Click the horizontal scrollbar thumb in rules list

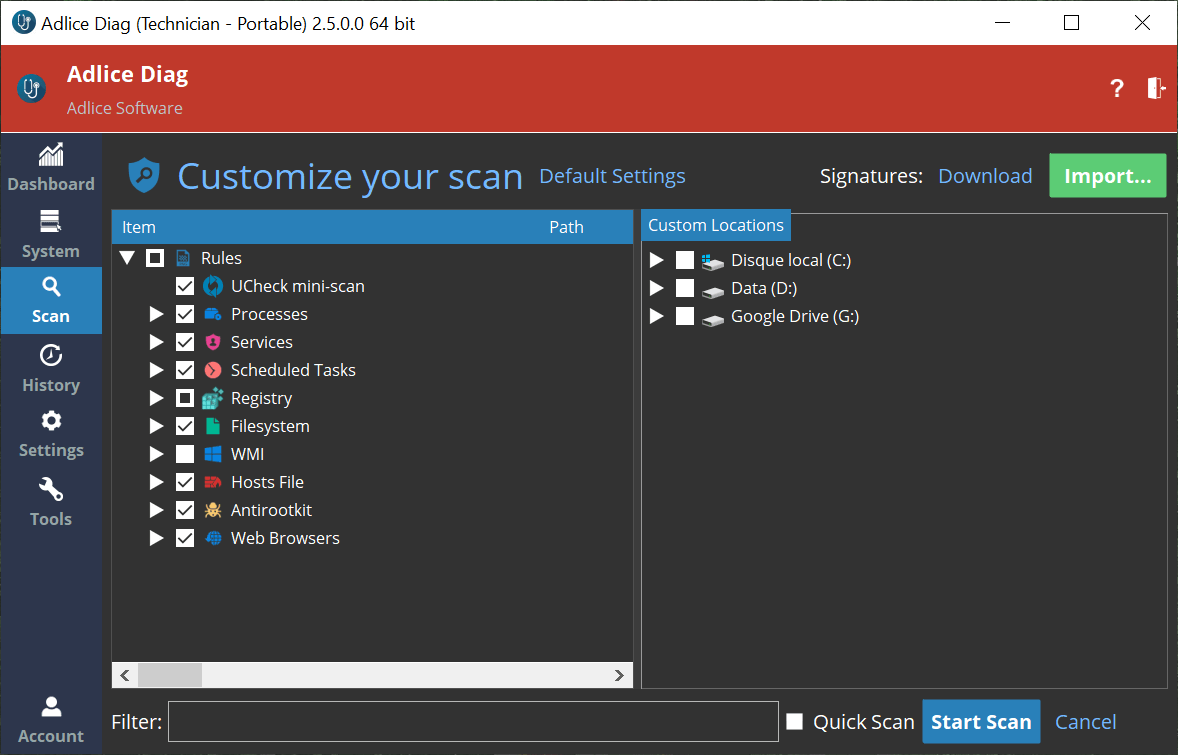pos(169,676)
